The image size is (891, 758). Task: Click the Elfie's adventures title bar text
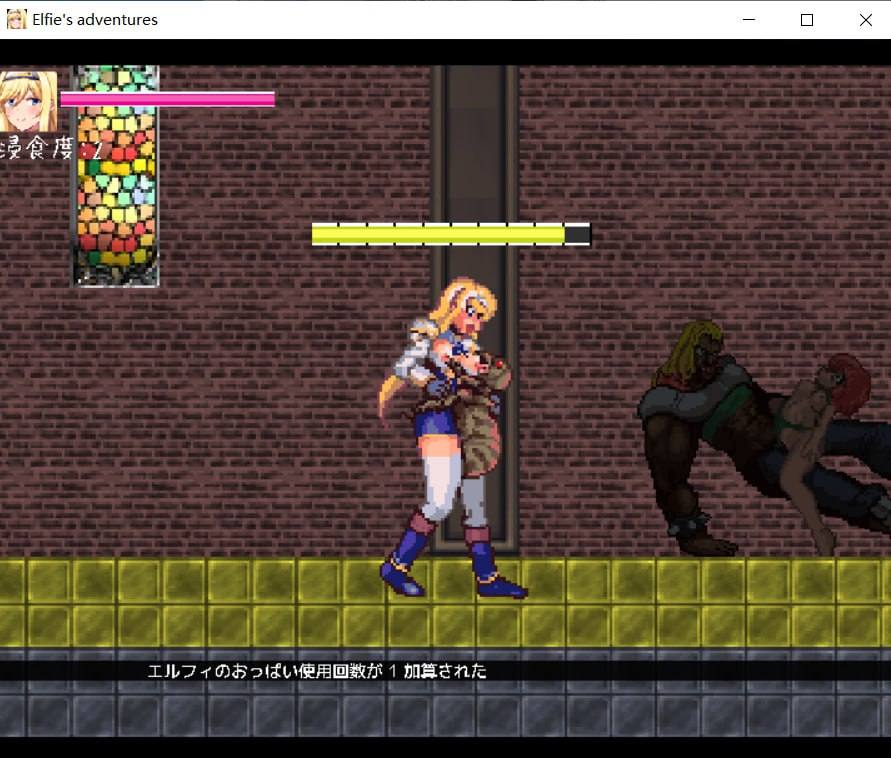(x=97, y=19)
